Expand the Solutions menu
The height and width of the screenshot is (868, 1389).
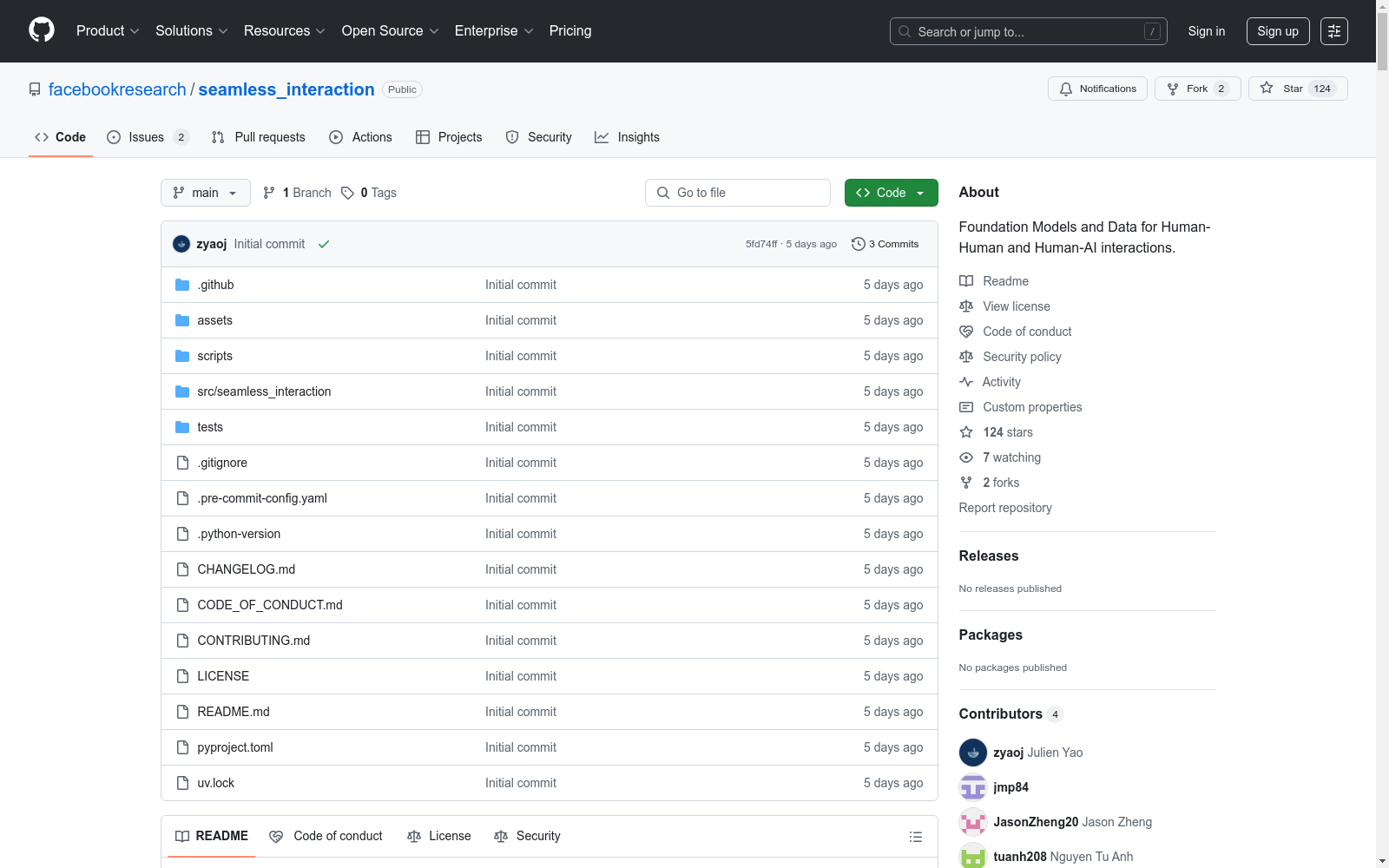click(x=191, y=31)
